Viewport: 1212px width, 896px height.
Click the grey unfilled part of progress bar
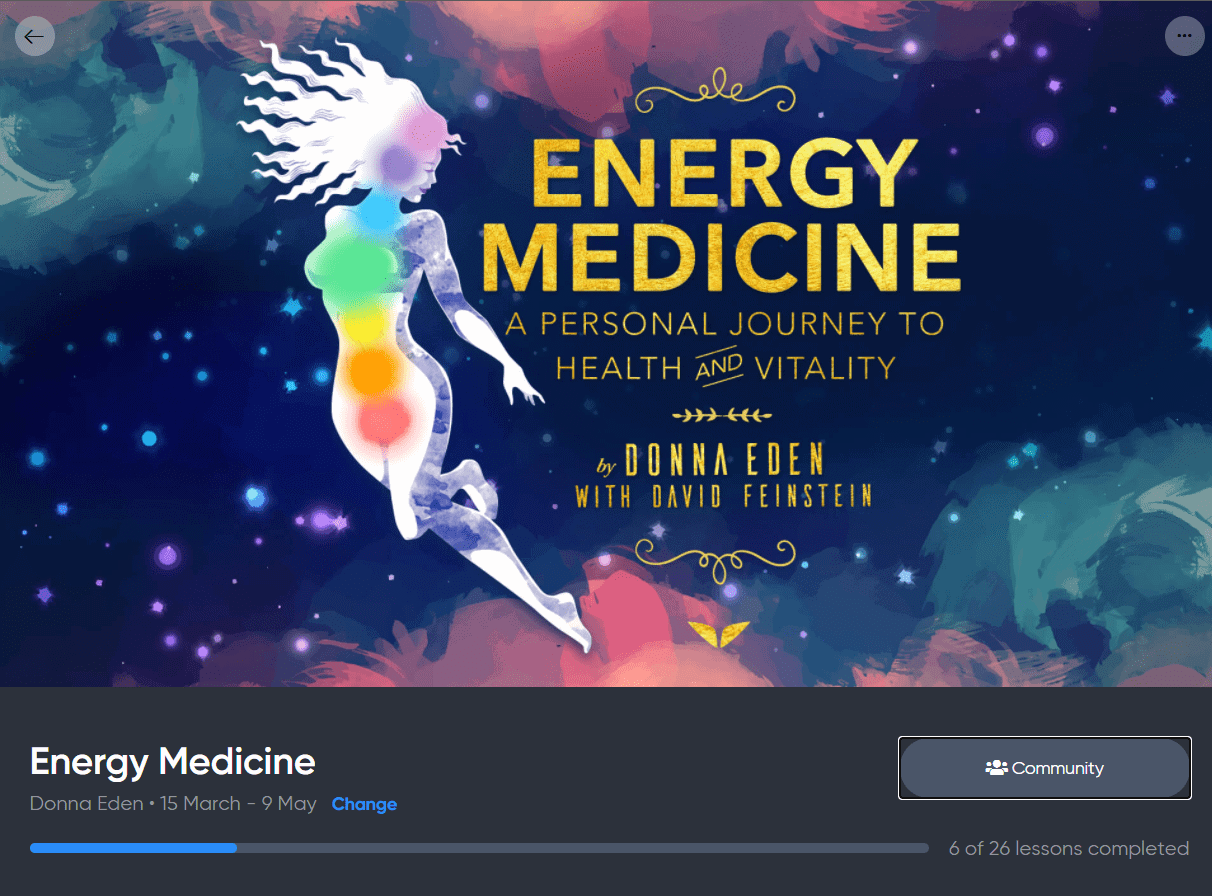coord(582,848)
